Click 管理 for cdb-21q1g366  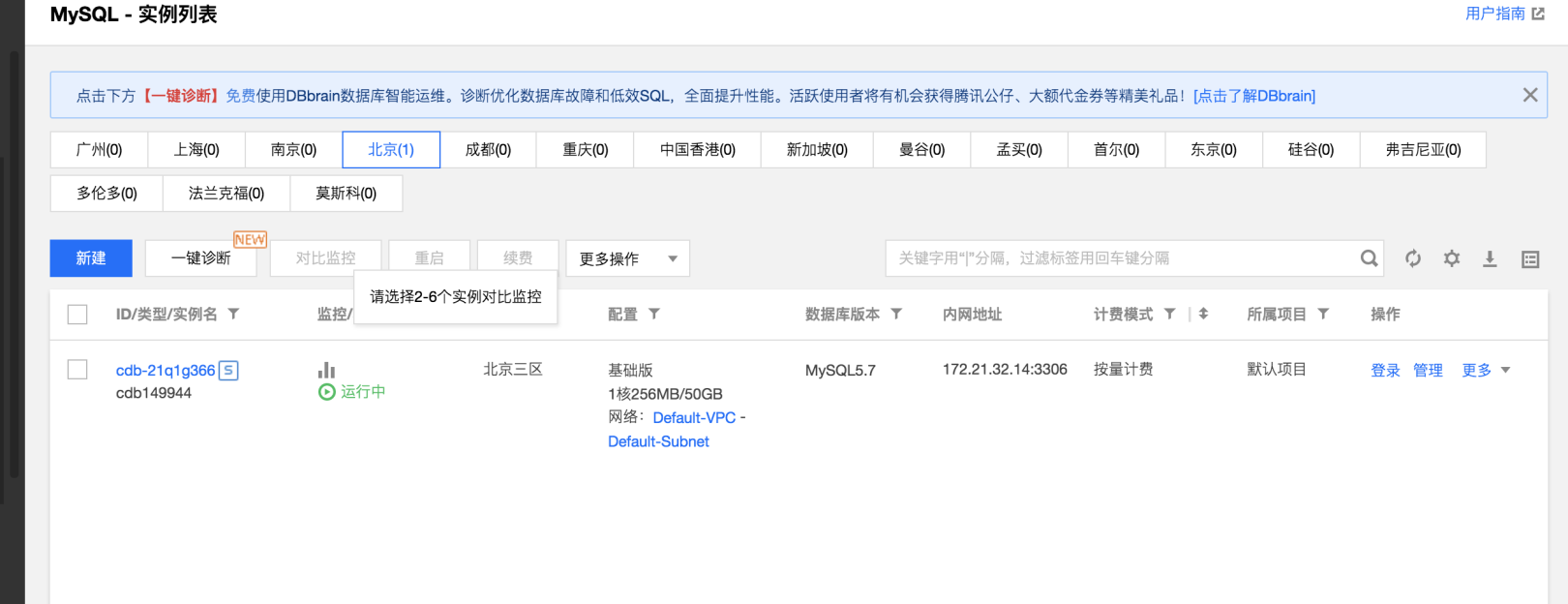[x=1428, y=370]
